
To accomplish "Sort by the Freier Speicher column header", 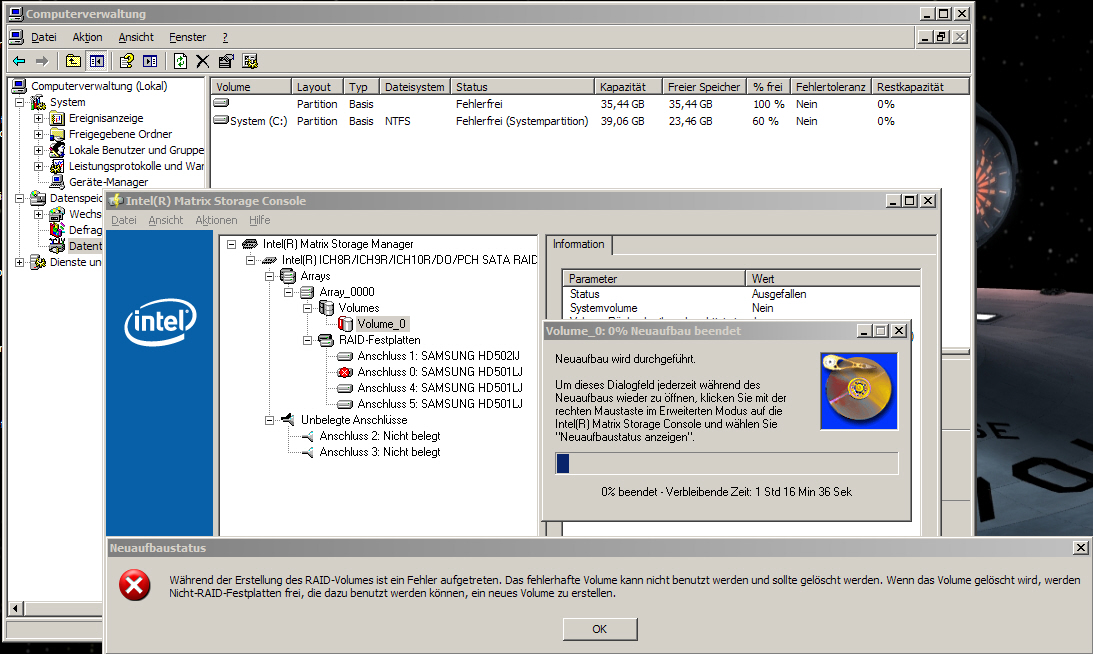I will [x=704, y=87].
